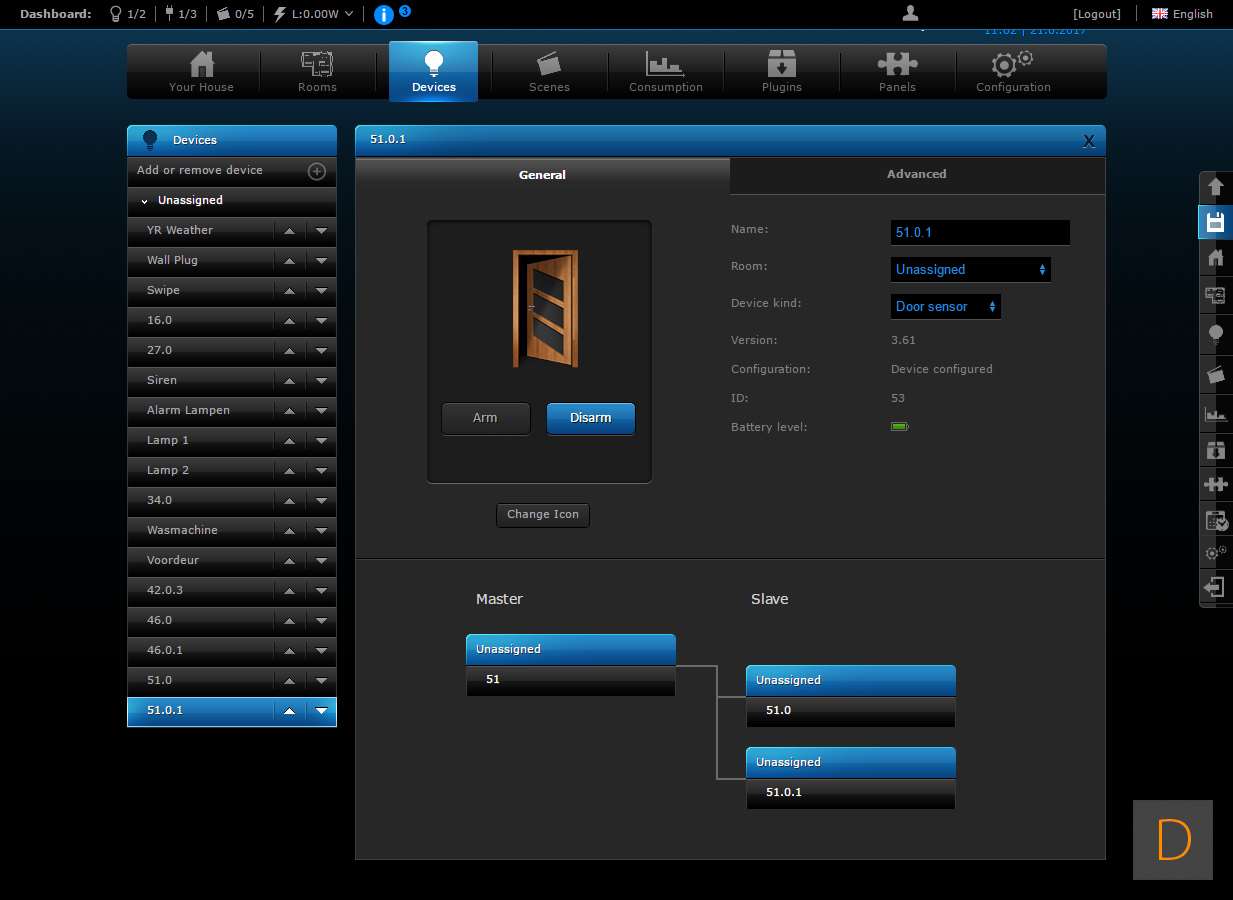
Task: Collapse the Unassigned device group
Action: [145, 201]
